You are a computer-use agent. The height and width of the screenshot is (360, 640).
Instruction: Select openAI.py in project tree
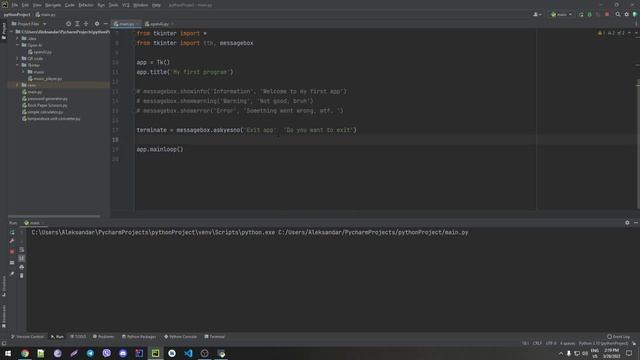pyautogui.click(x=40, y=52)
